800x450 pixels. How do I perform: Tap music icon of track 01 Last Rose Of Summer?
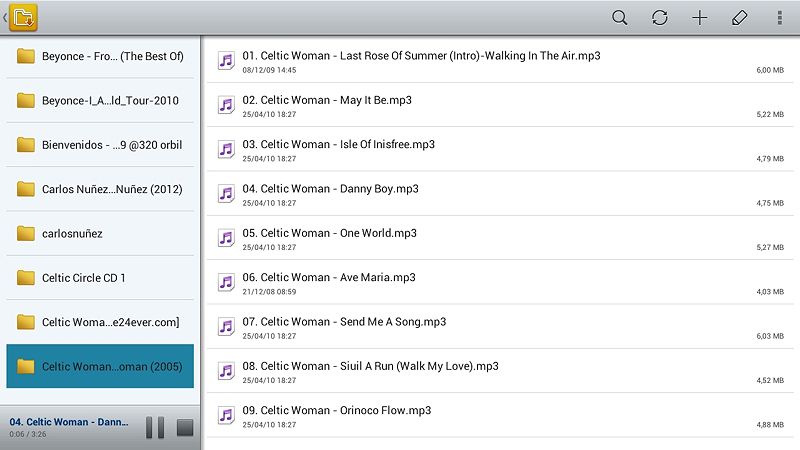226,61
